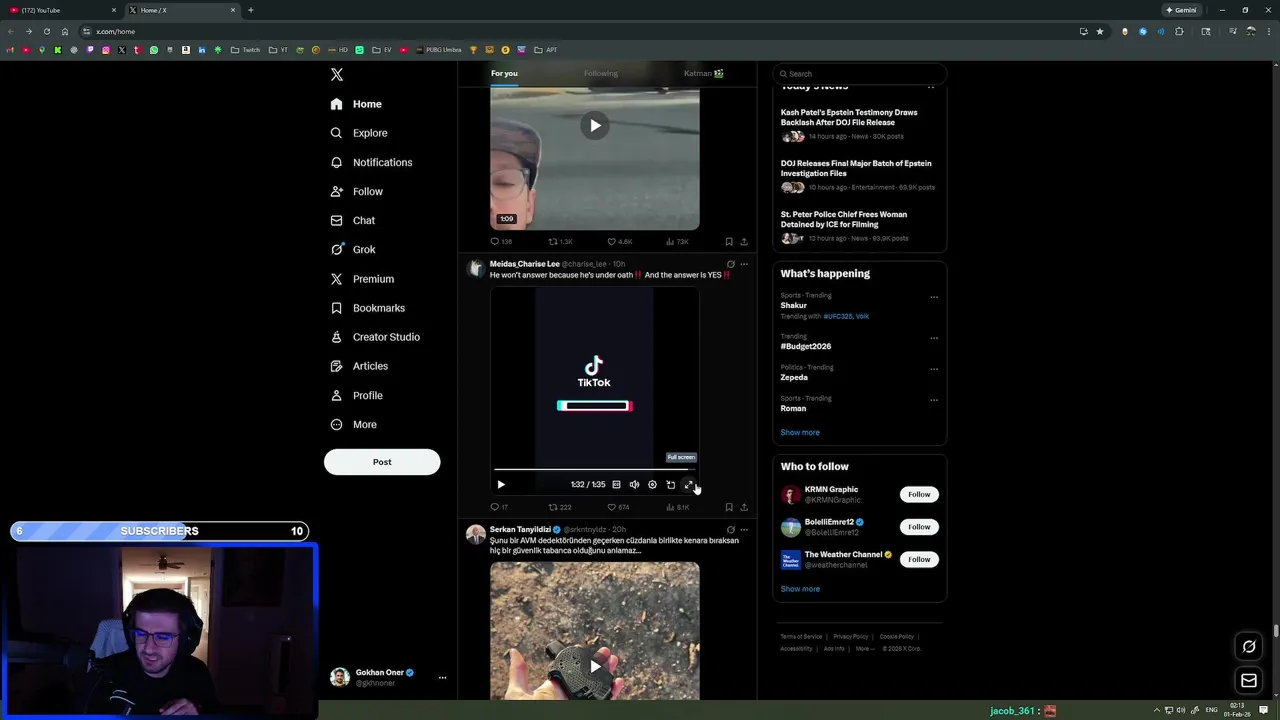Play the TikTok video with play control
This screenshot has height=720, width=1280.
pos(501,485)
